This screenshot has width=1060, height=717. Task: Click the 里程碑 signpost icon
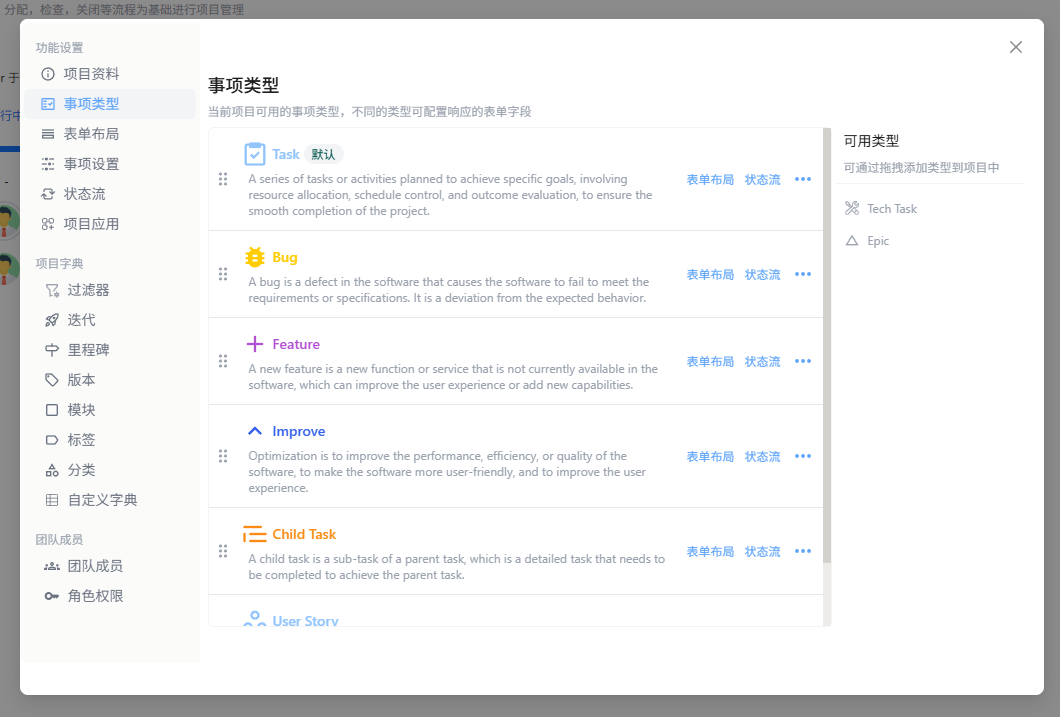52,350
